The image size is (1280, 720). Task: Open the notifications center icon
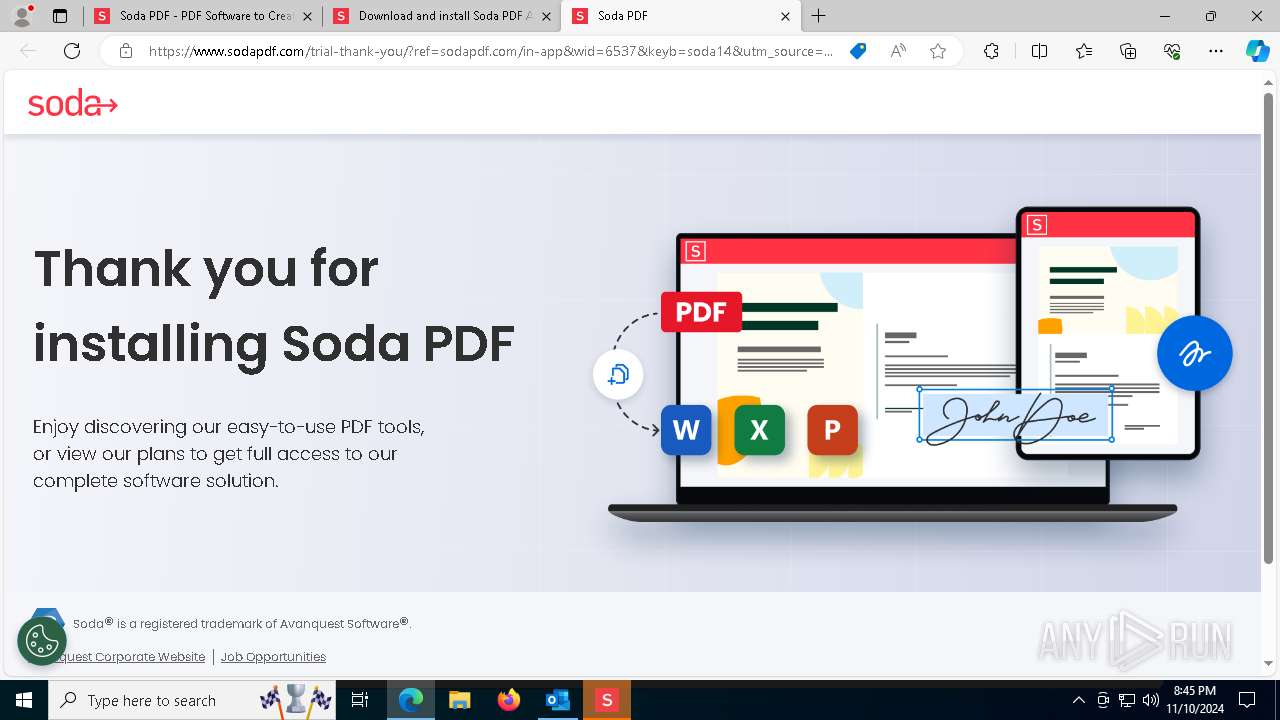pyautogui.click(x=1247, y=700)
